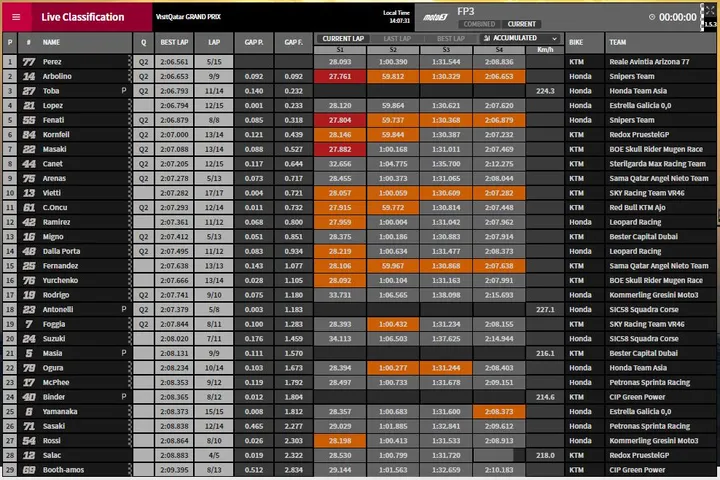Viewport: 720px width, 480px height.
Task: Click the S4 sector column header
Action: [499, 50]
